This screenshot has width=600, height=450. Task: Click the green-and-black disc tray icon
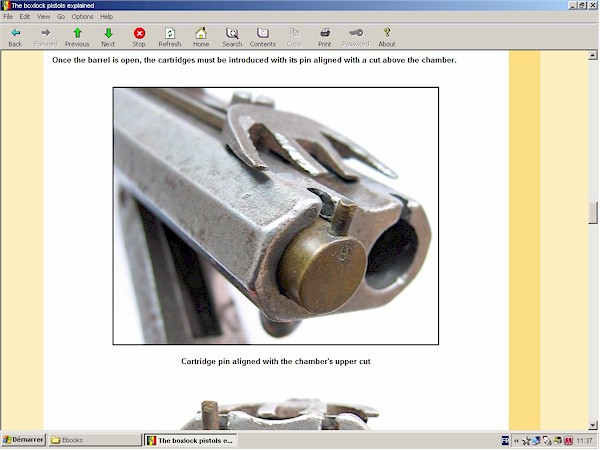558,441
